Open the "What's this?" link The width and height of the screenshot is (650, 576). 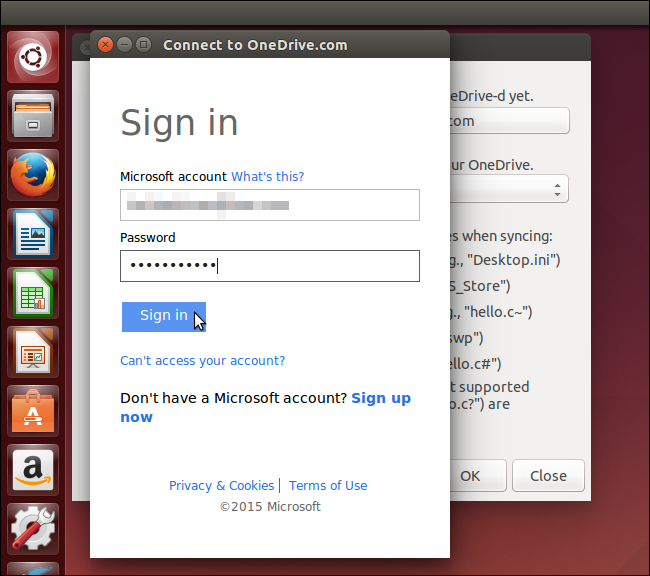[267, 177]
